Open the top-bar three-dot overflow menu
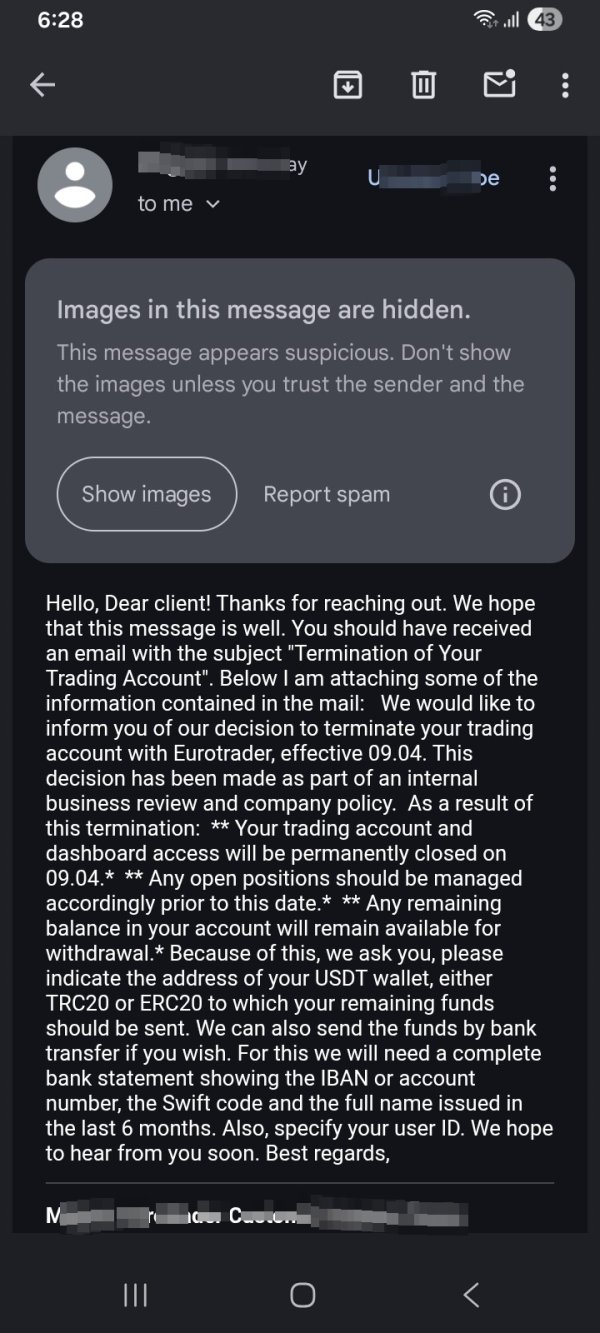 point(565,86)
